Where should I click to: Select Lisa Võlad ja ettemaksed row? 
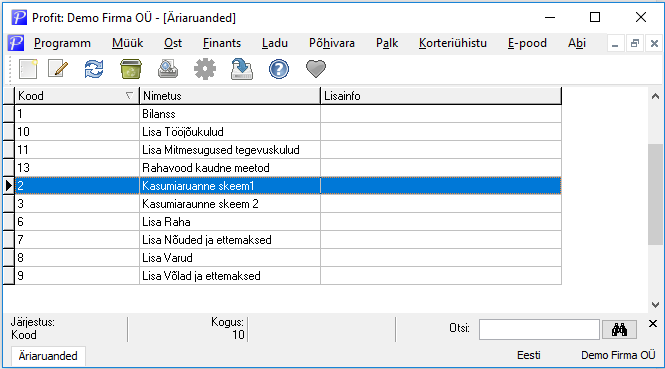(x=288, y=276)
